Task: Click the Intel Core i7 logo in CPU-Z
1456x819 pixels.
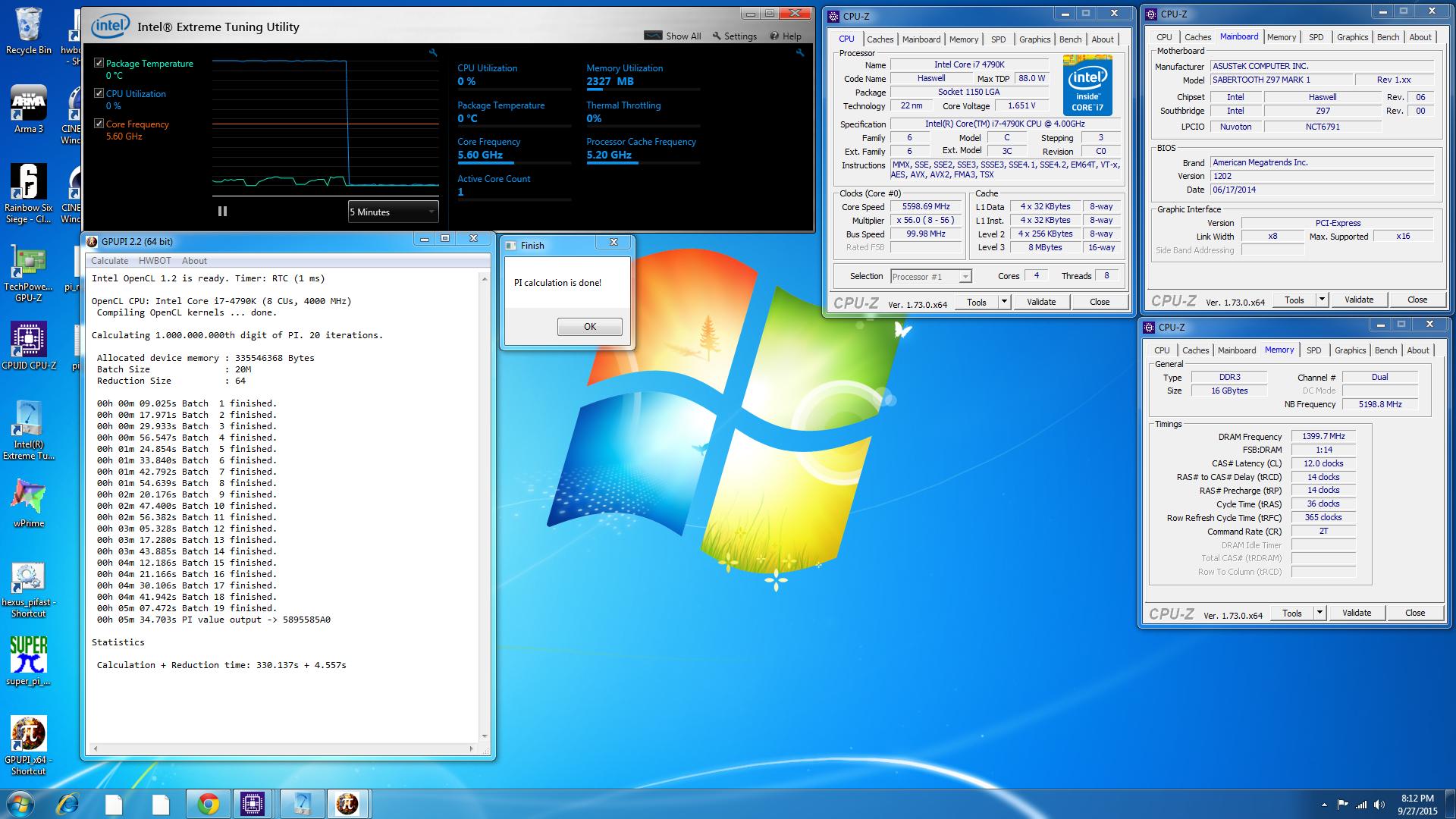Action: (1087, 85)
